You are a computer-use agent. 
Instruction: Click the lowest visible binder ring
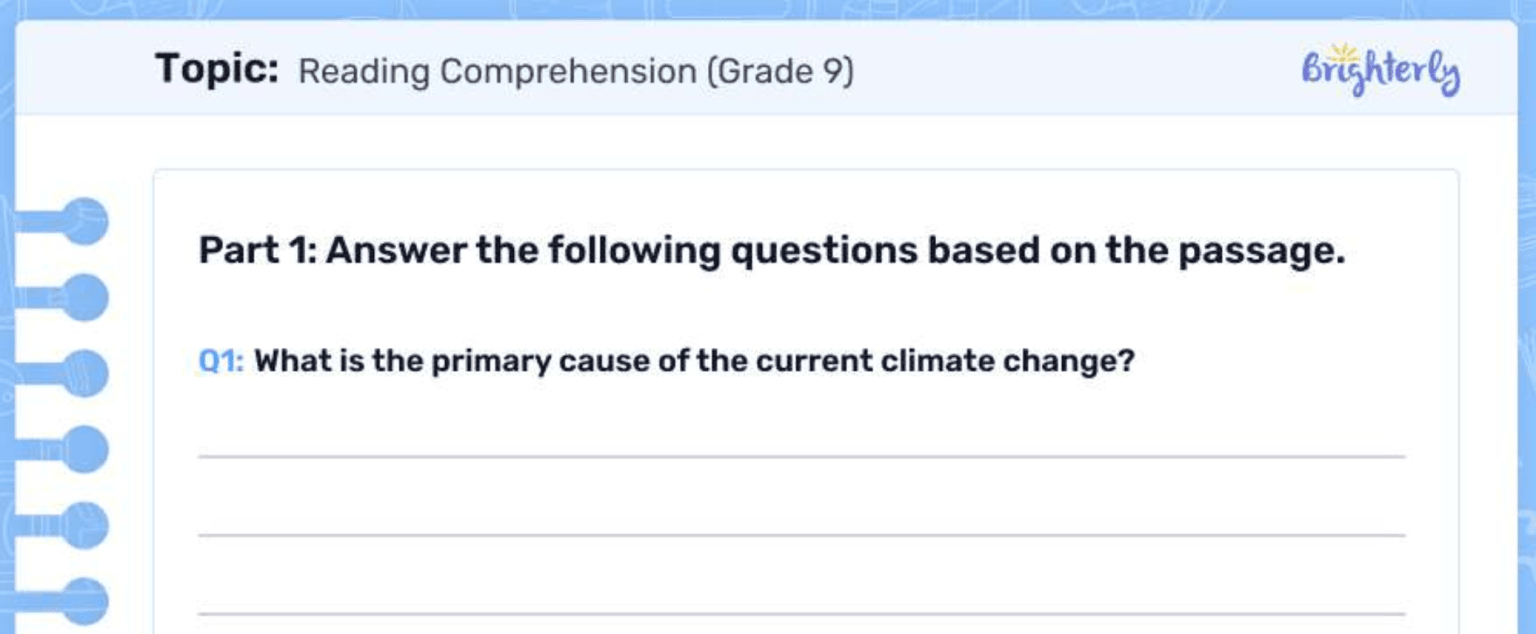point(84,601)
